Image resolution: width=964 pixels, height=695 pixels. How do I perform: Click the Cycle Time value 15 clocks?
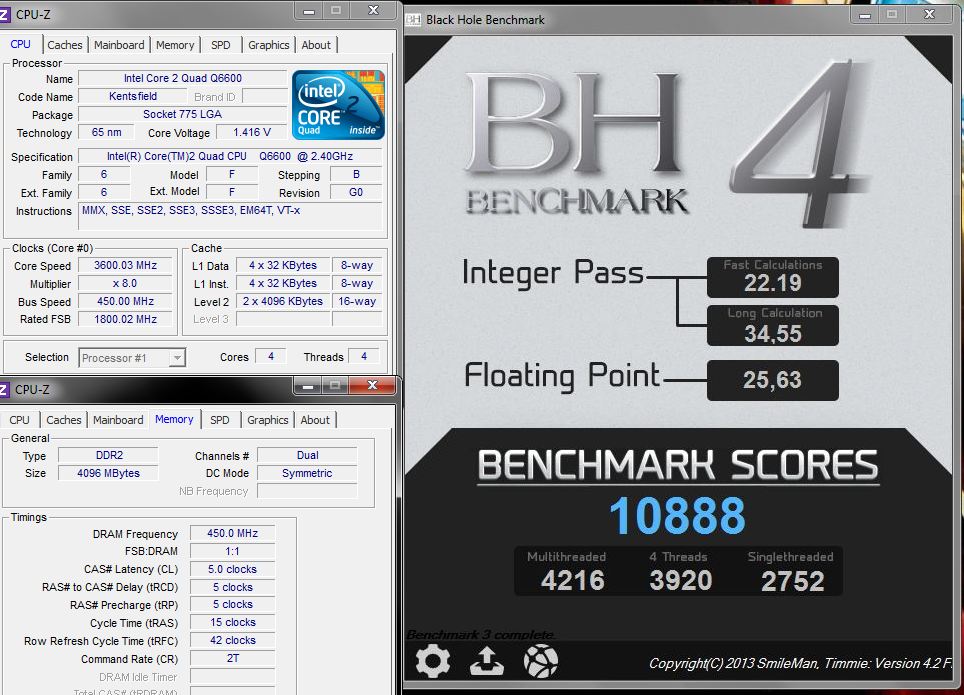click(232, 622)
